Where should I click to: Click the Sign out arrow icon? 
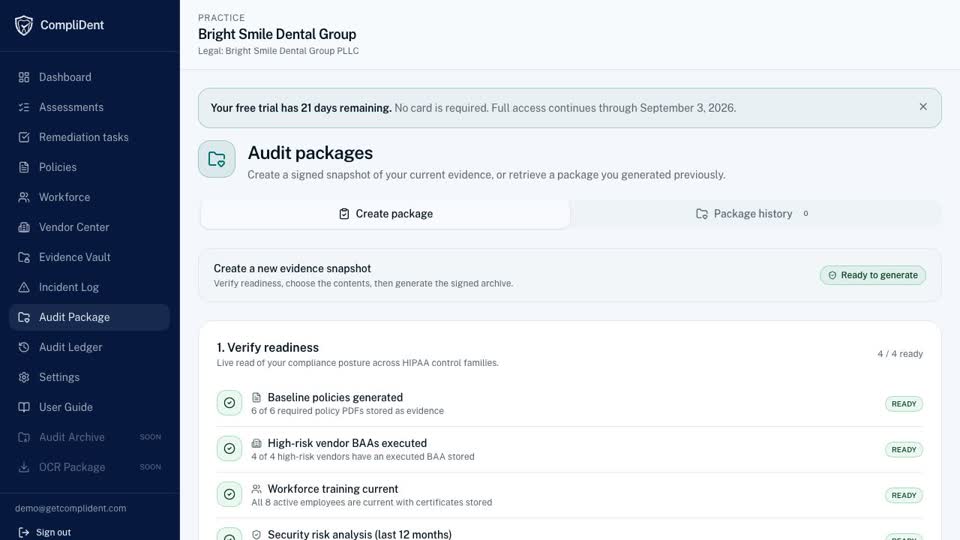[x=24, y=532]
